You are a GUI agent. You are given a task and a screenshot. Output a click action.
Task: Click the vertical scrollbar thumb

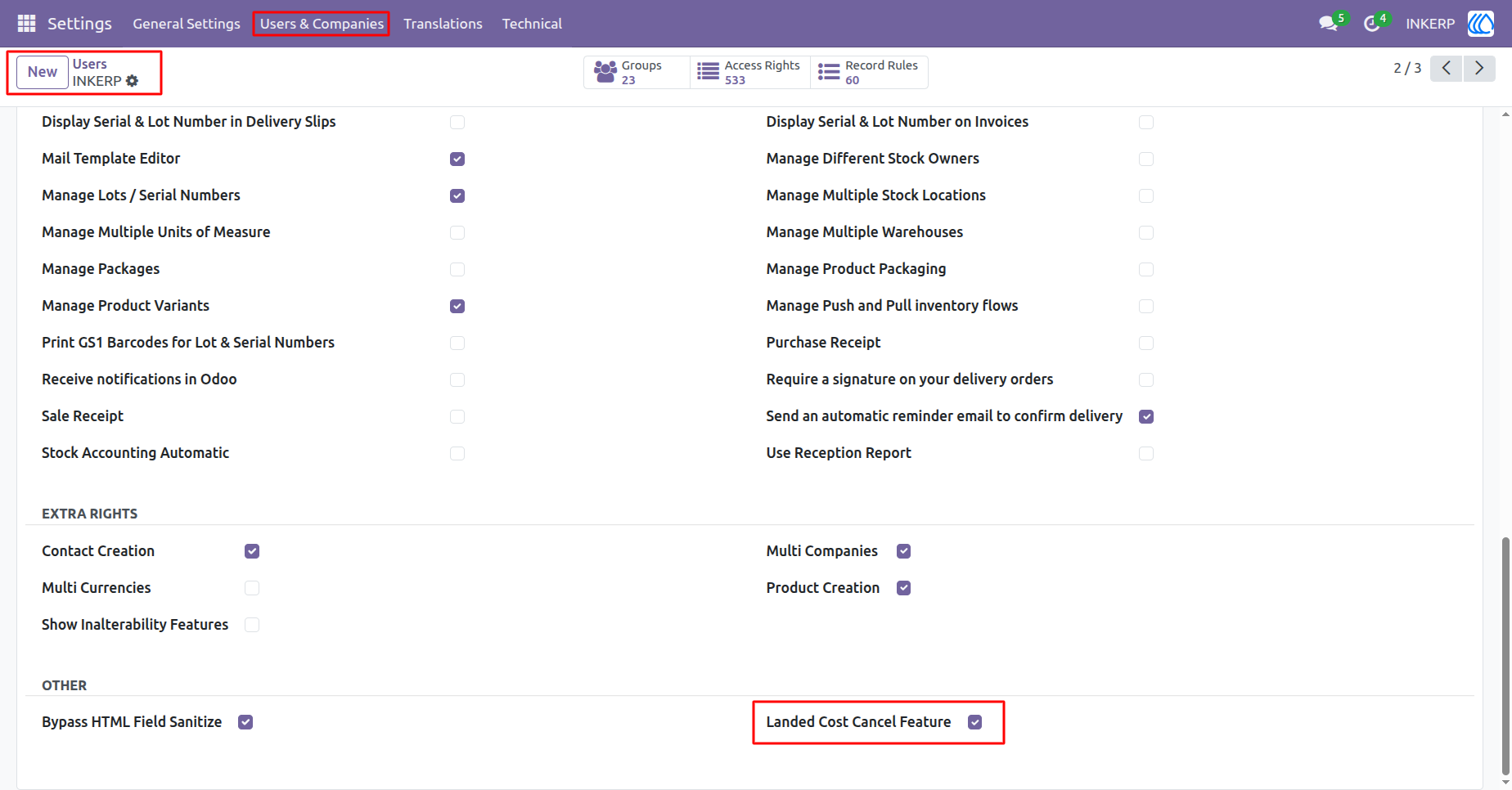[x=1505, y=654]
